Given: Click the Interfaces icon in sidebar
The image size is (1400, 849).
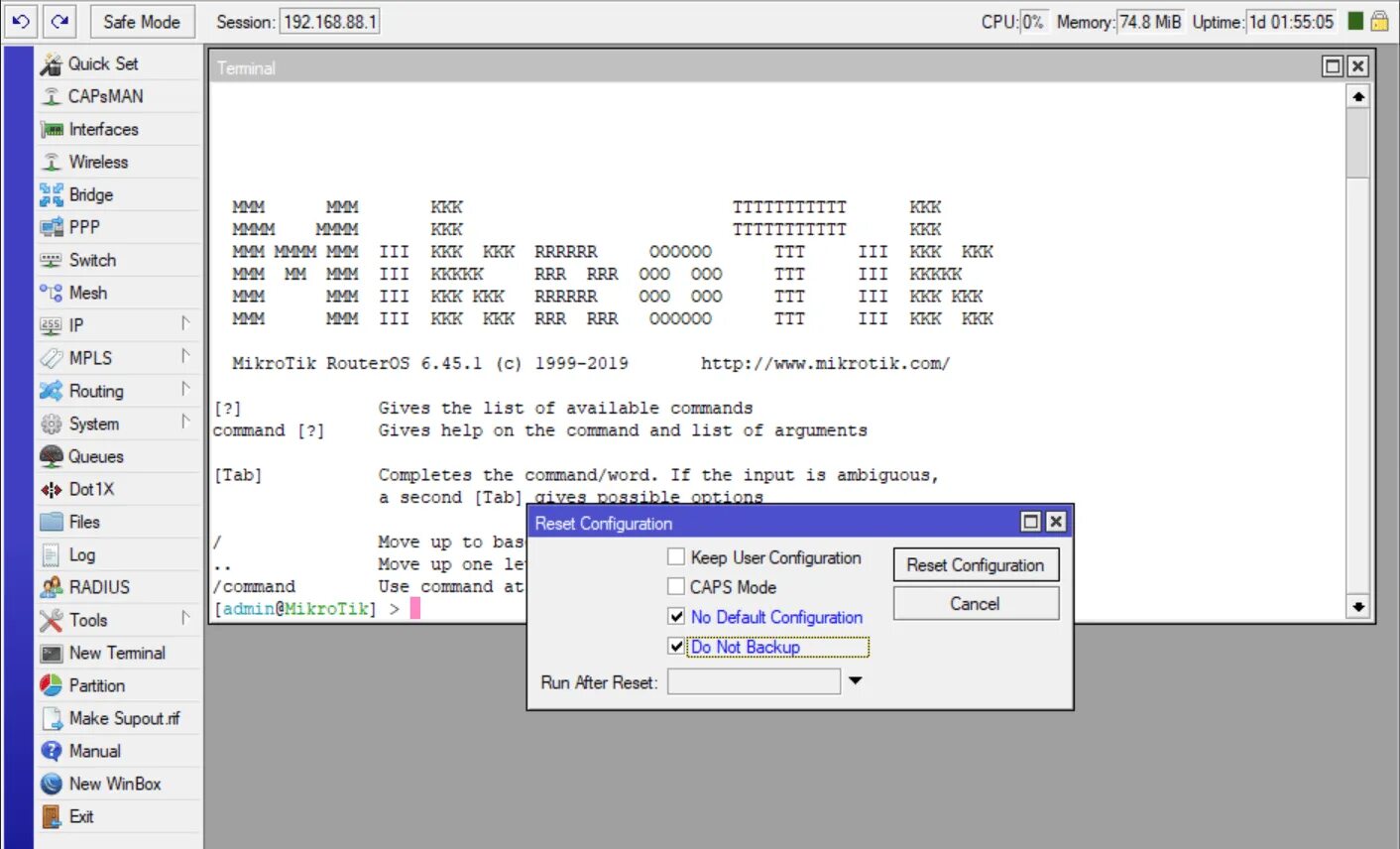Looking at the screenshot, I should (x=52, y=130).
